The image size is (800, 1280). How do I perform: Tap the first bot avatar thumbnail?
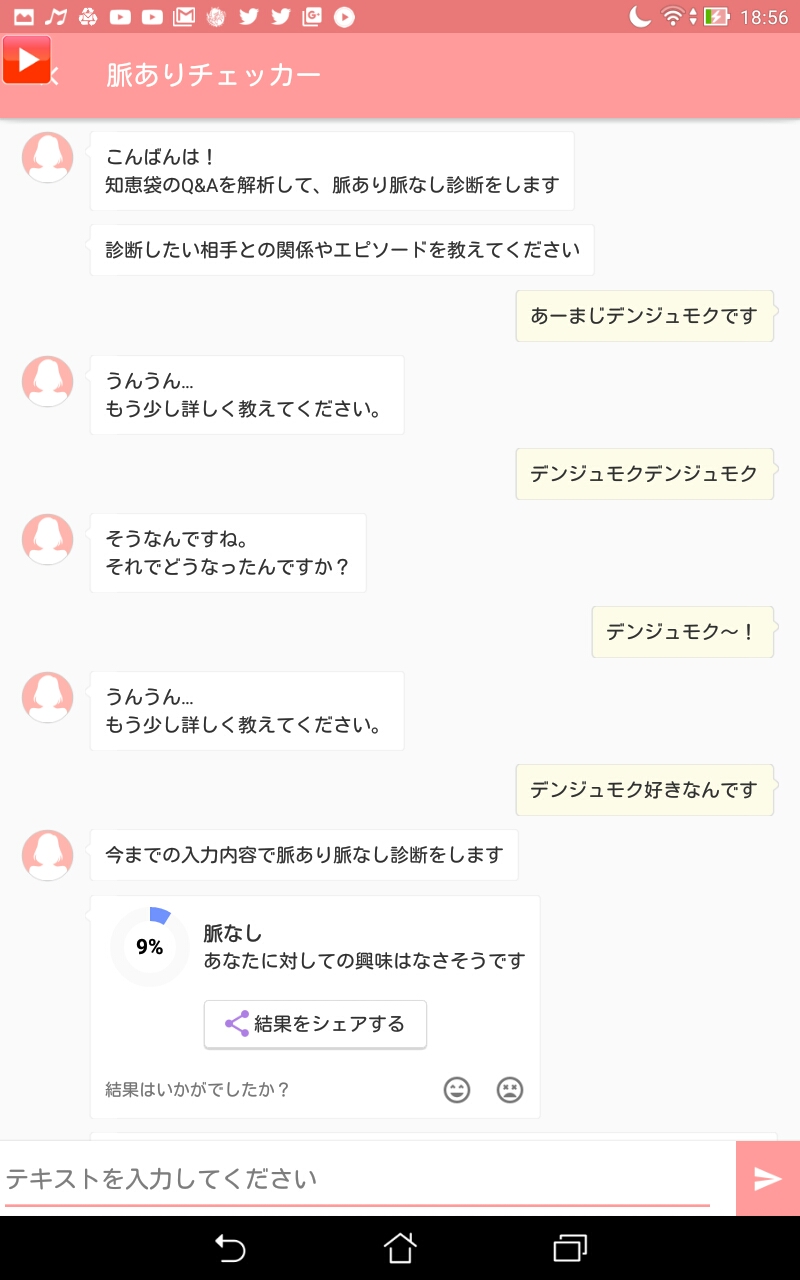[48, 157]
